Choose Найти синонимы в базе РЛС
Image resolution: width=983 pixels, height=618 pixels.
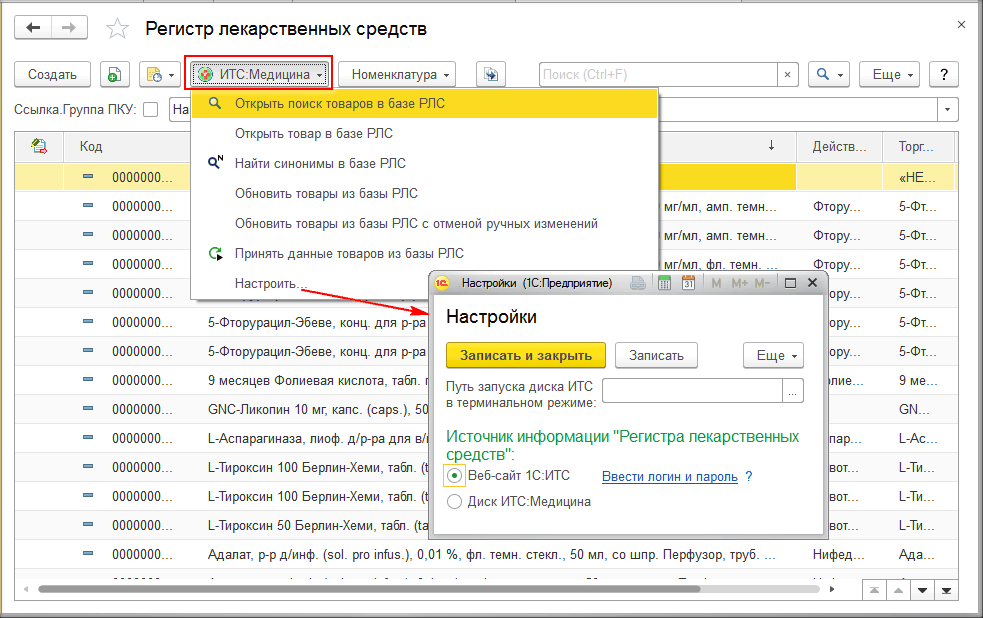tap(424, 164)
